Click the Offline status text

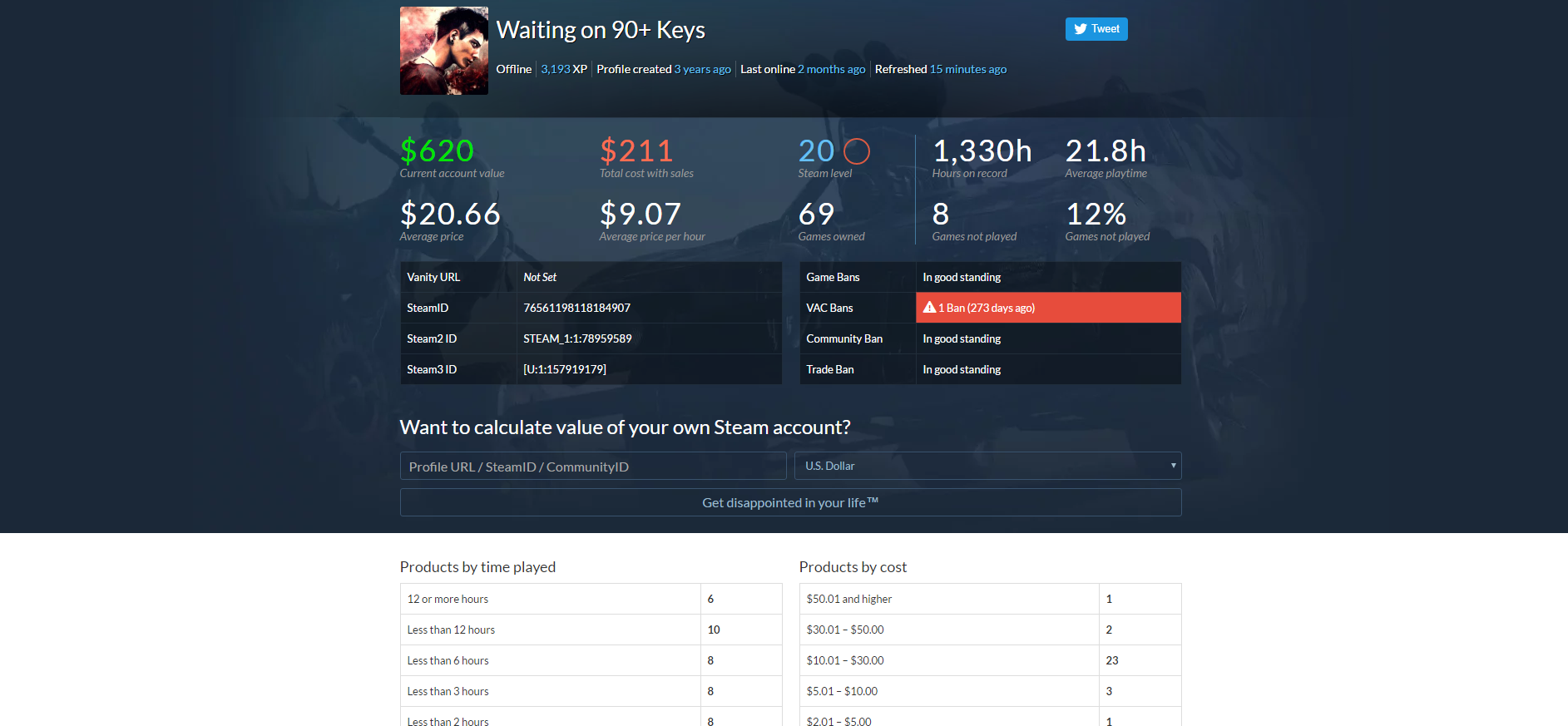514,69
